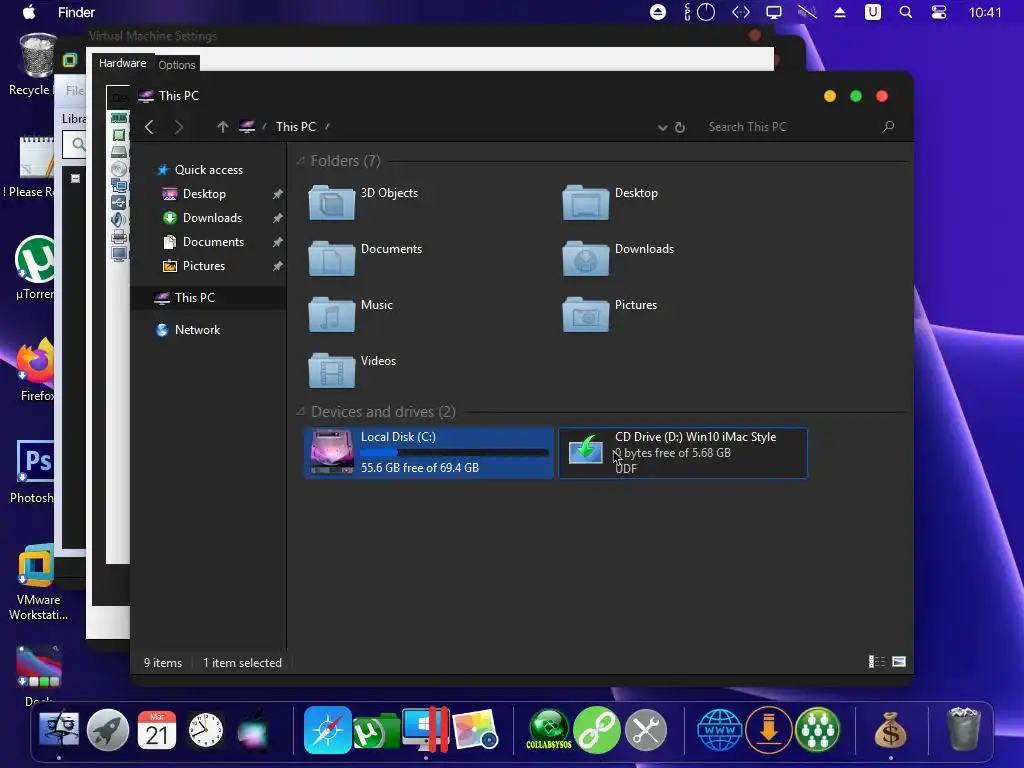
Task: Switch to large icons view layout icon
Action: pos(899,662)
